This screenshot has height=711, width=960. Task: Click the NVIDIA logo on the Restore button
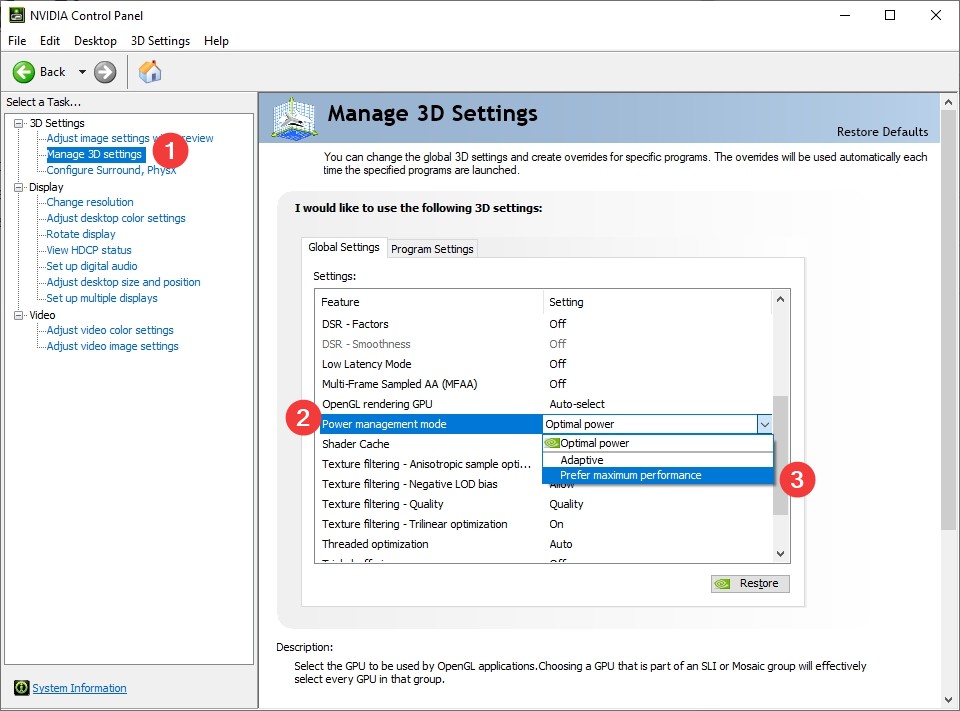[722, 584]
